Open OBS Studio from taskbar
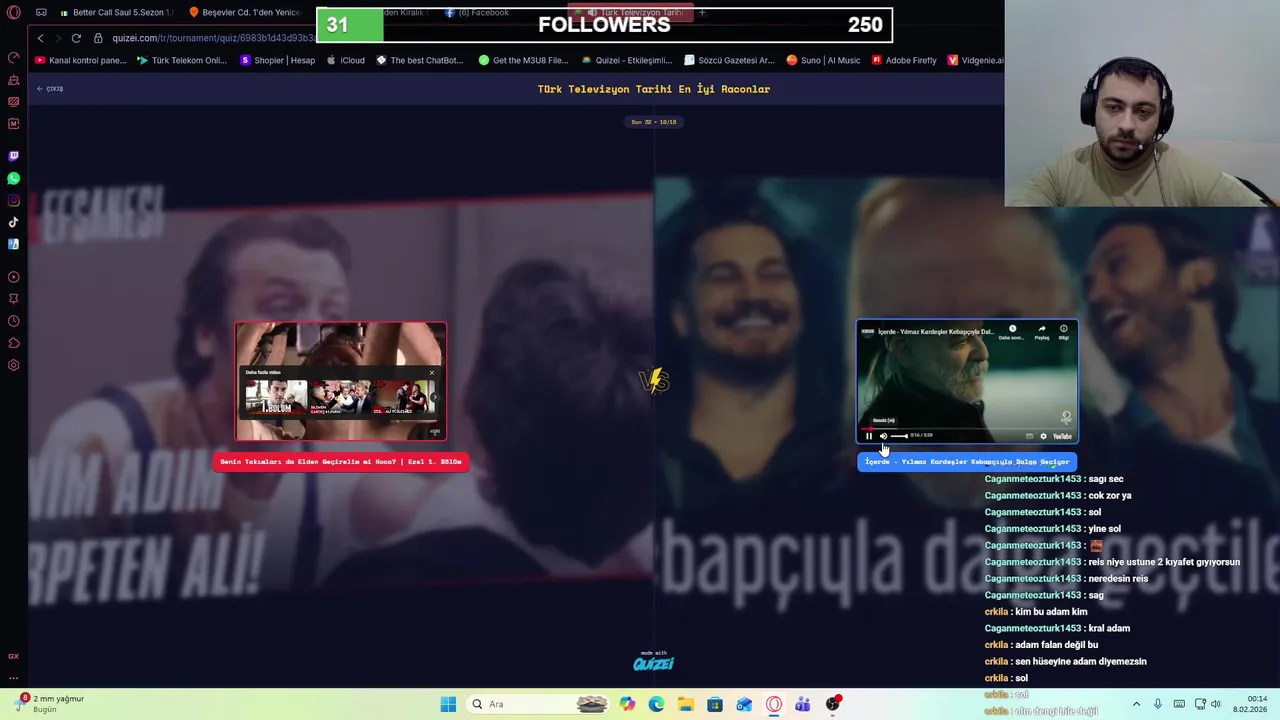 tap(832, 704)
